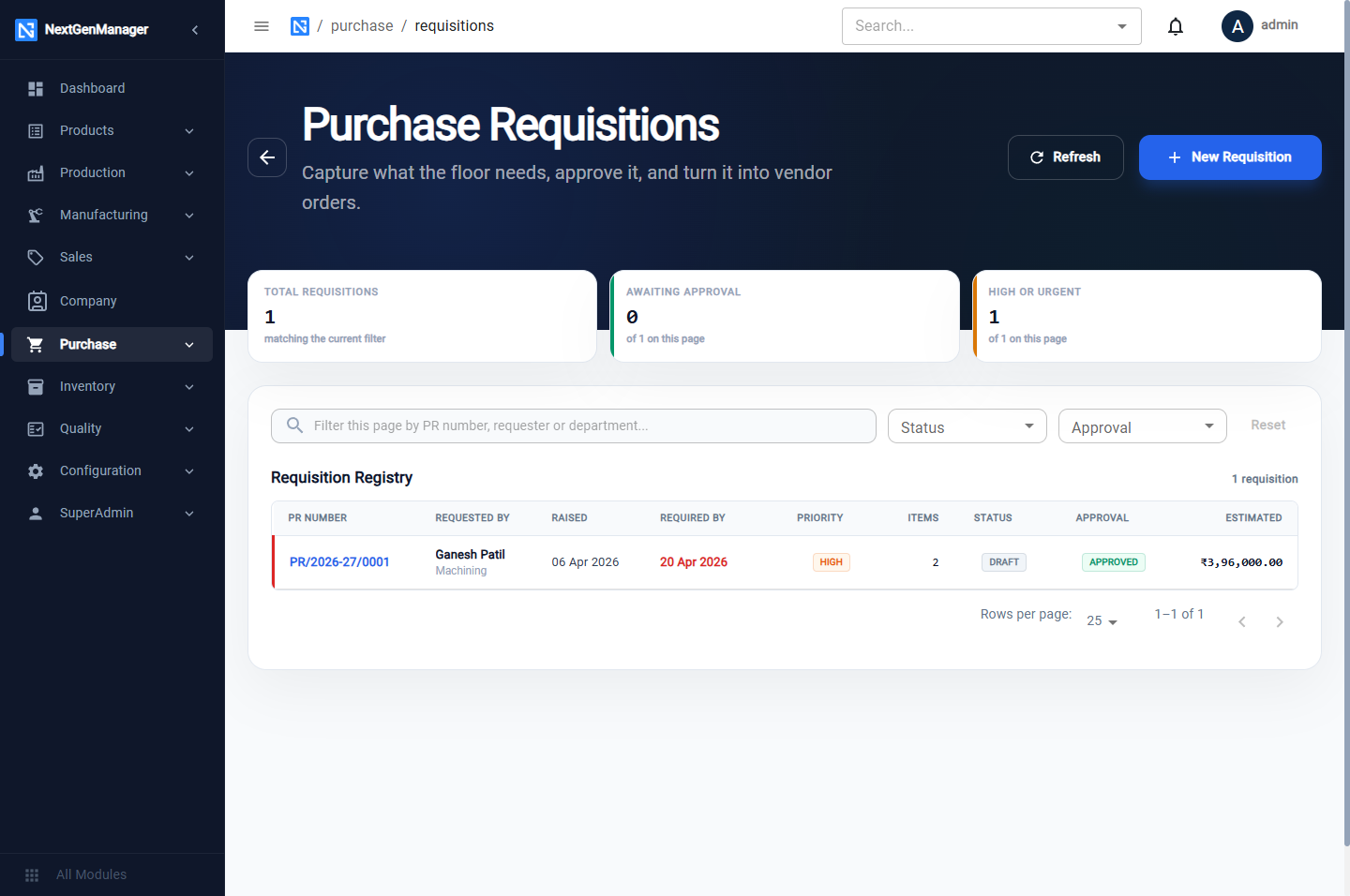Viewport: 1350px width, 896px height.
Task: Click the ₹3,96,000.00 estimated value
Action: click(x=1241, y=563)
